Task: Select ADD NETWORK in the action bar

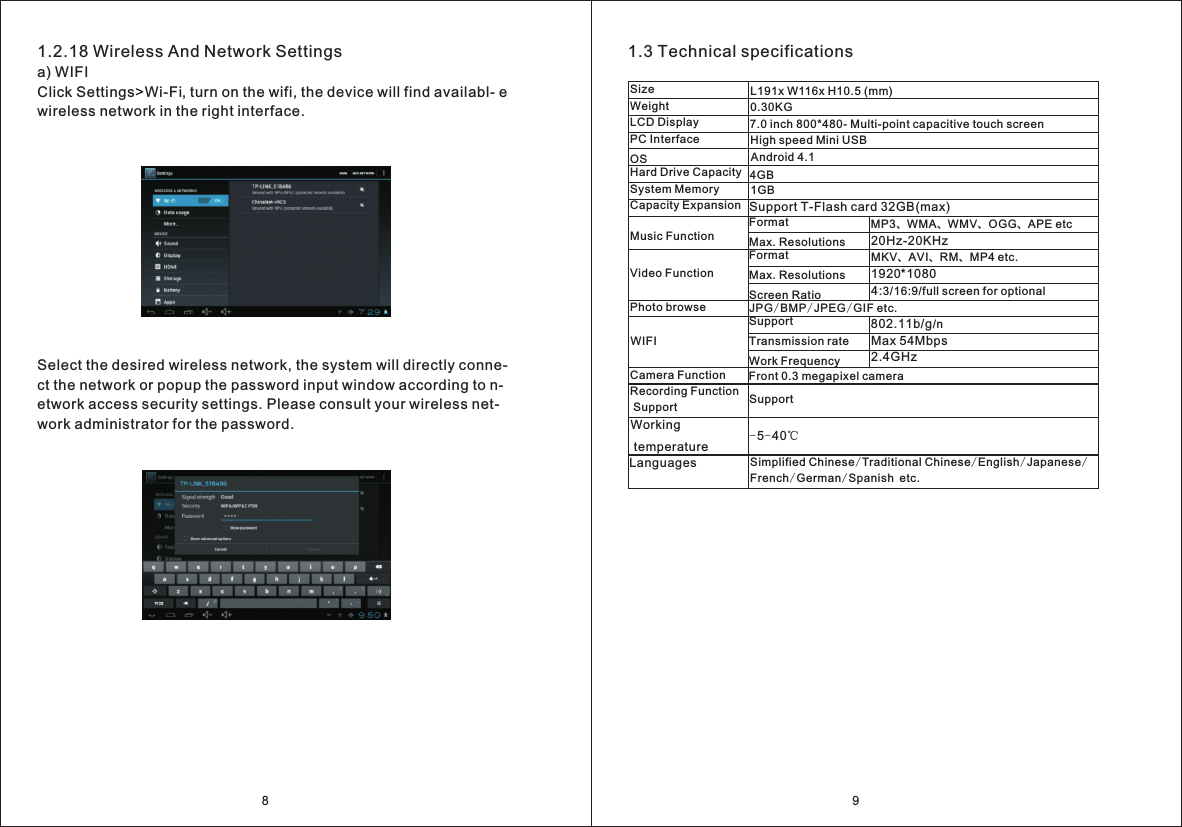Action: pos(363,173)
